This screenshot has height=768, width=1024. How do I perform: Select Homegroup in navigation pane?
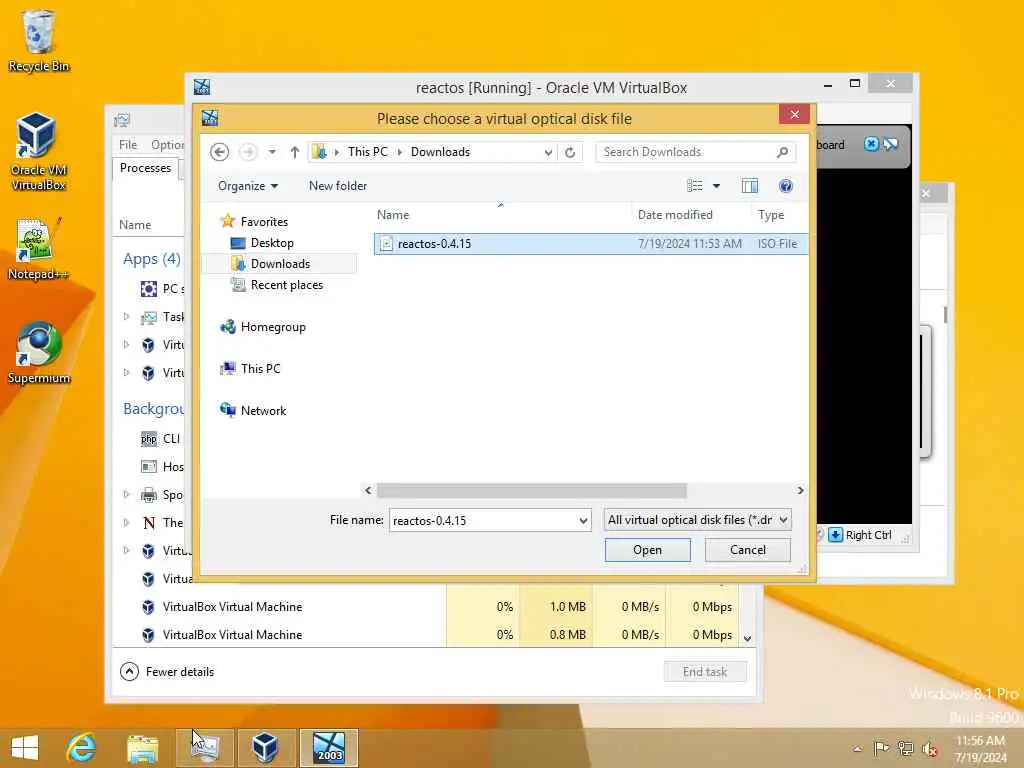point(273,327)
